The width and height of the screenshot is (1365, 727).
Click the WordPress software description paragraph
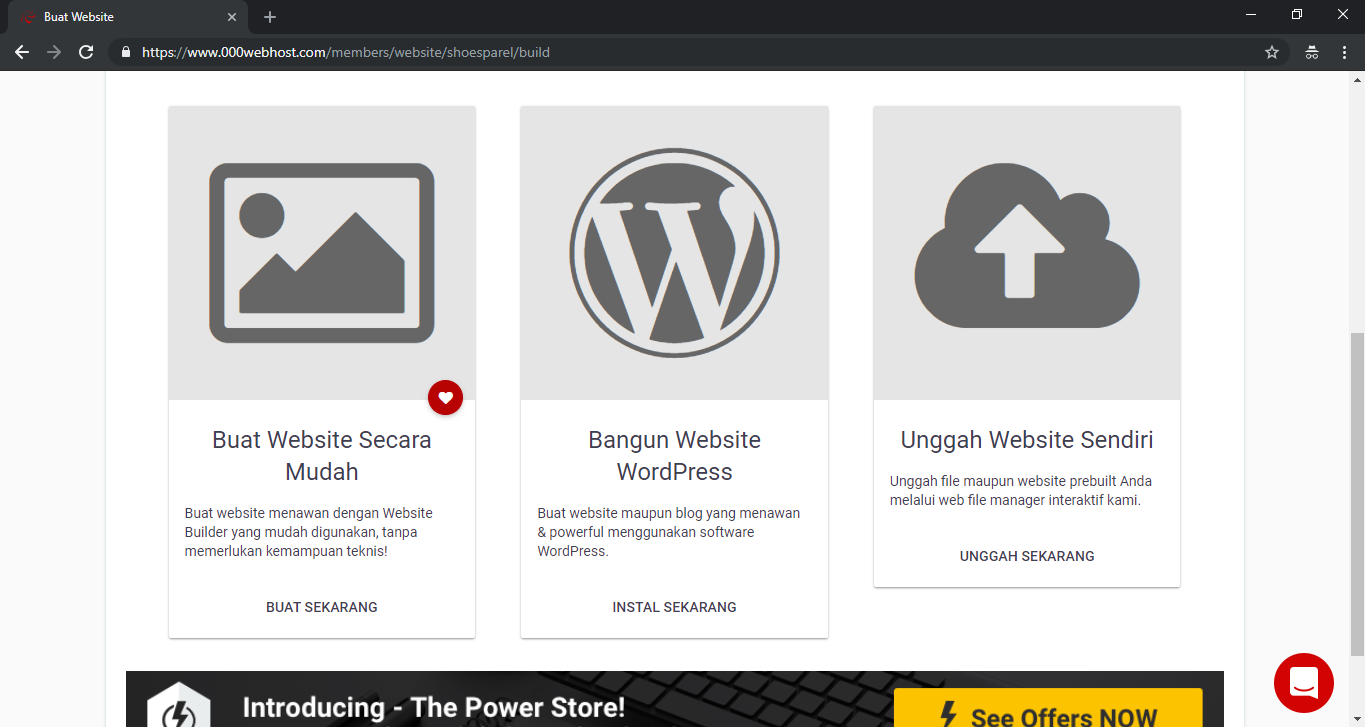point(669,532)
